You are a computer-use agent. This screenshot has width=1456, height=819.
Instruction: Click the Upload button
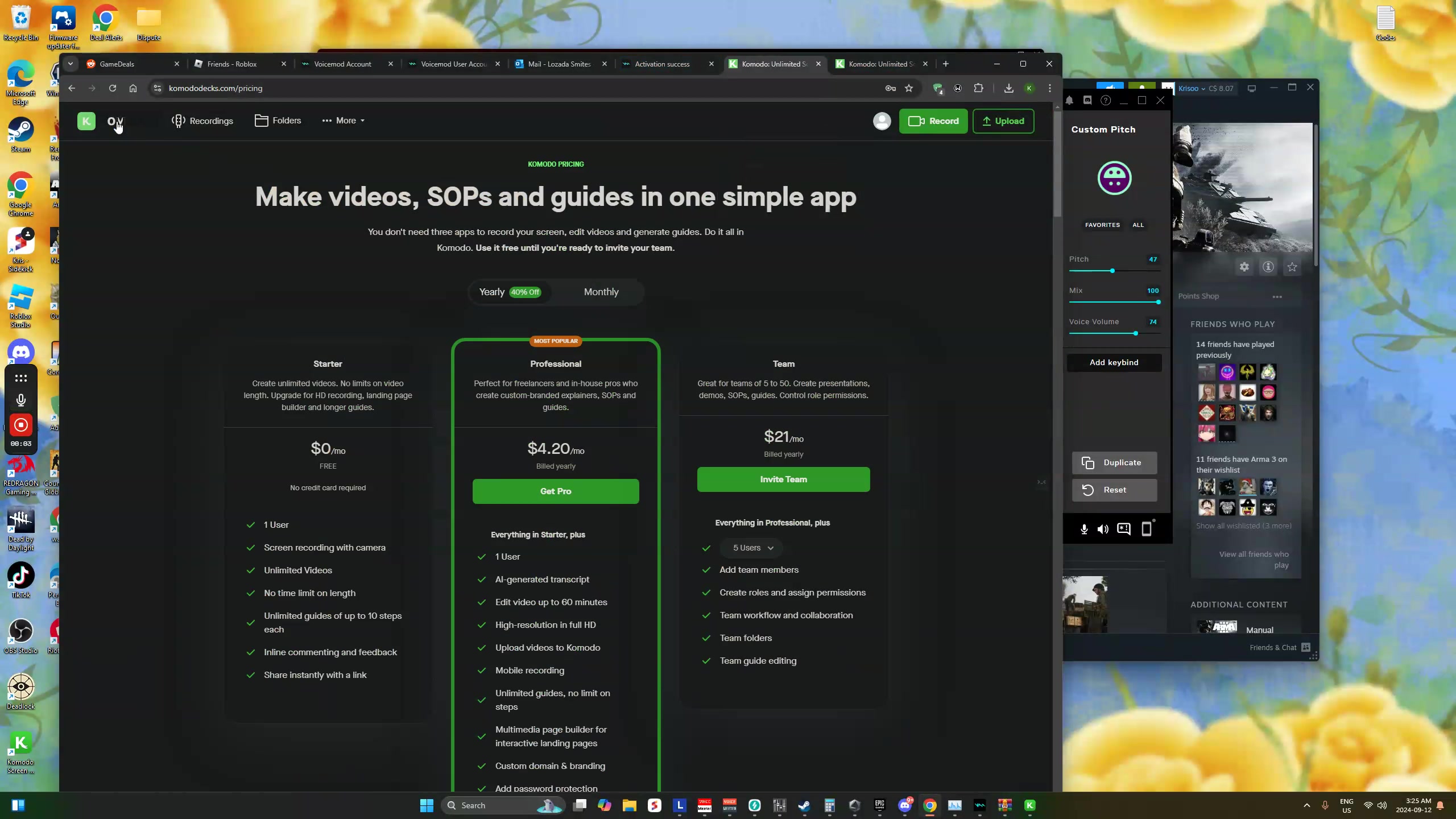point(1003,121)
